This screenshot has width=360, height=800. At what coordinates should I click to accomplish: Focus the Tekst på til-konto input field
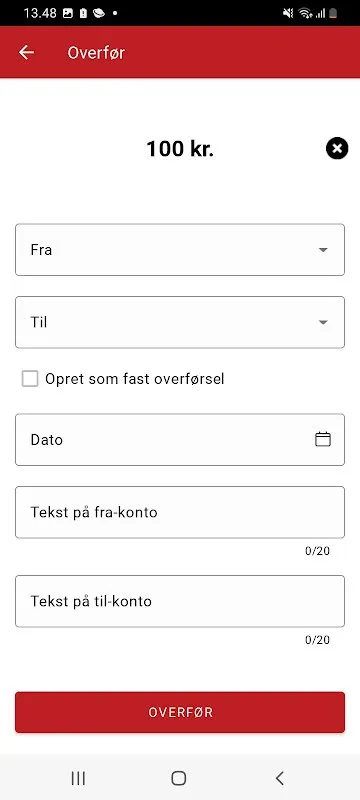pyautogui.click(x=180, y=601)
